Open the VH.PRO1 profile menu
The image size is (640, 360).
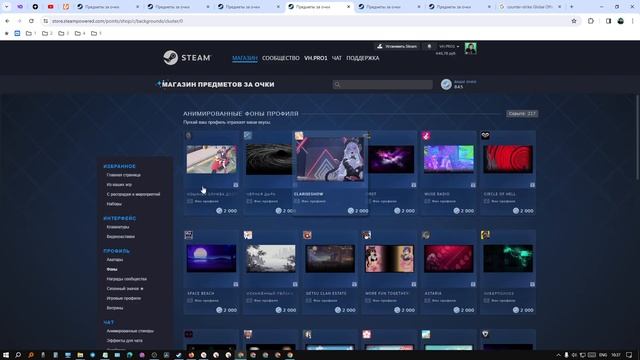[x=316, y=58]
